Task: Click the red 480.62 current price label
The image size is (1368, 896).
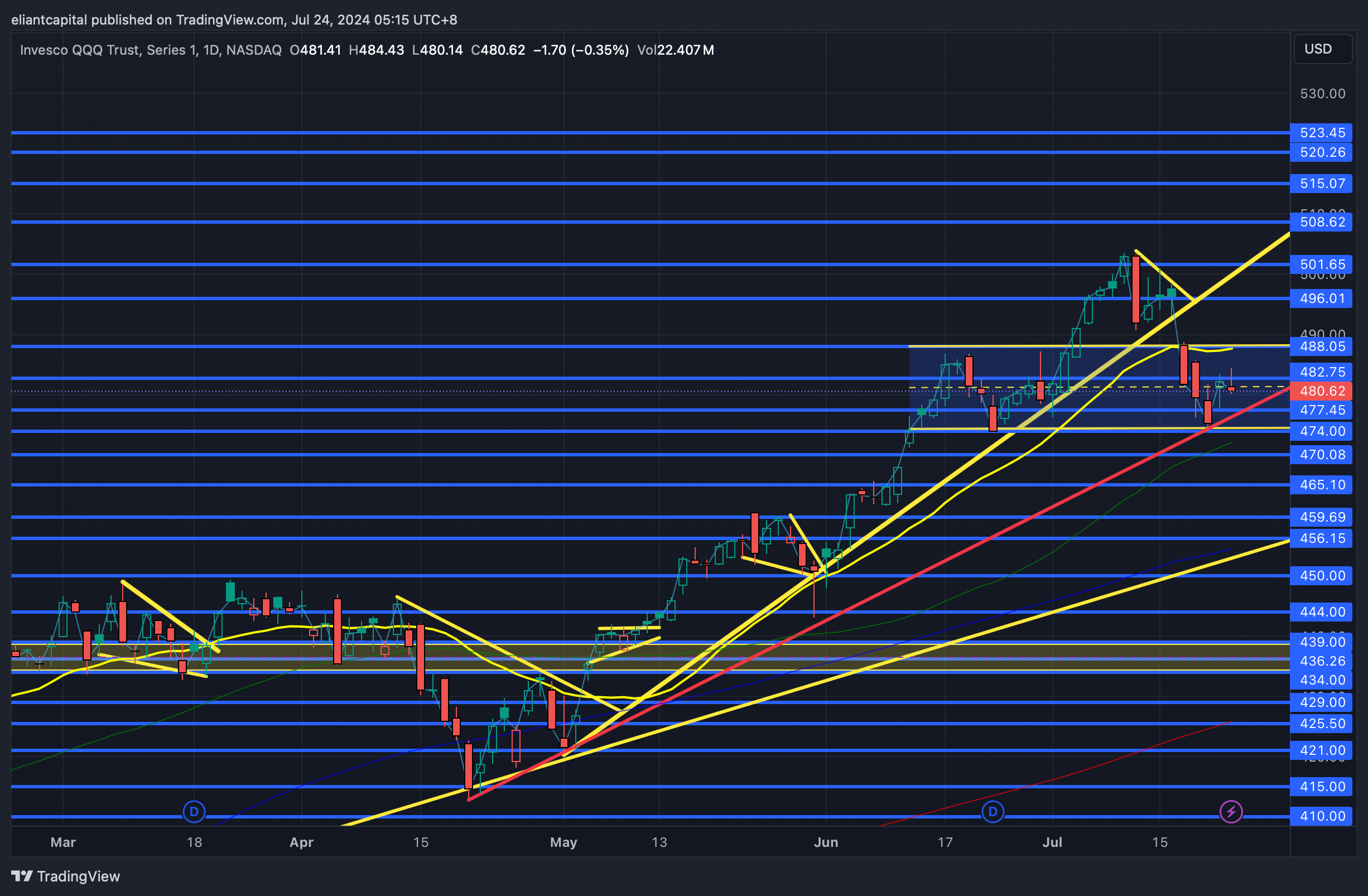Action: coord(1322,391)
